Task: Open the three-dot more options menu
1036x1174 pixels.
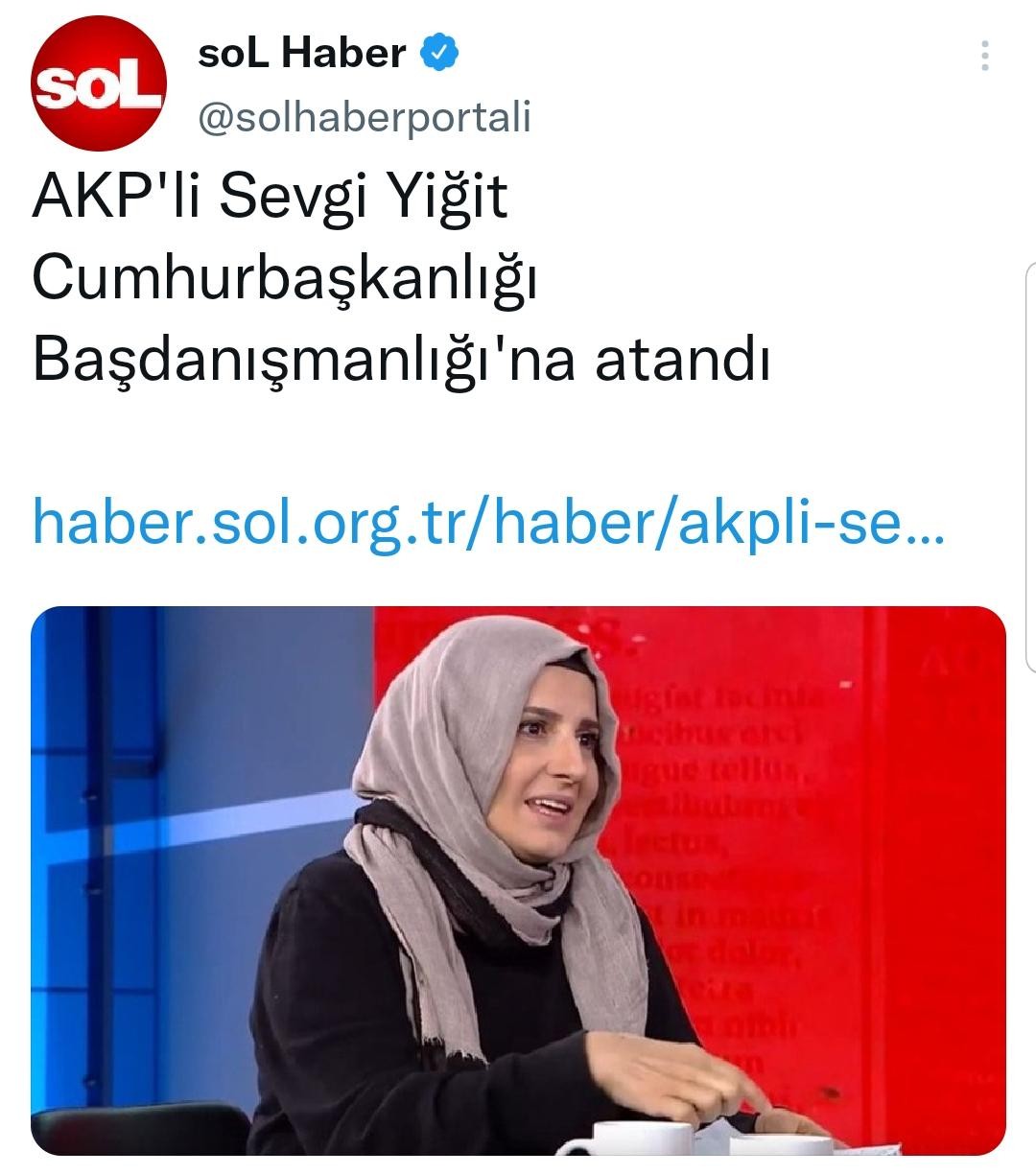Action: click(x=984, y=57)
